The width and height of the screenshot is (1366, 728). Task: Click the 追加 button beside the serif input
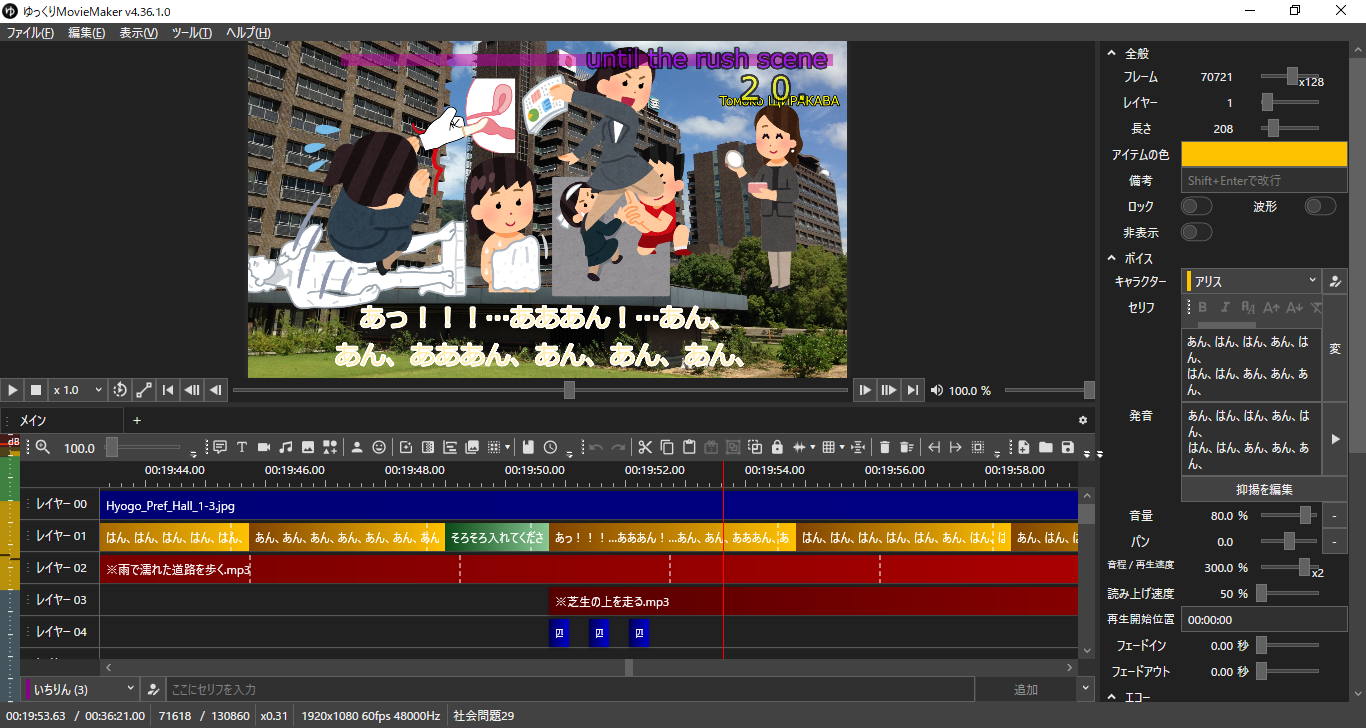(1025, 689)
